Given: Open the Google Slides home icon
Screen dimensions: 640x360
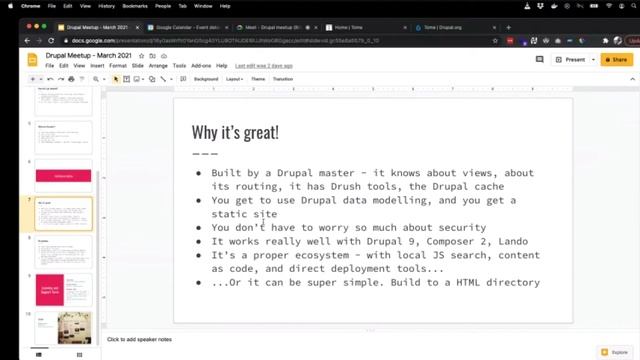Looking at the screenshot, I should click(32, 60).
